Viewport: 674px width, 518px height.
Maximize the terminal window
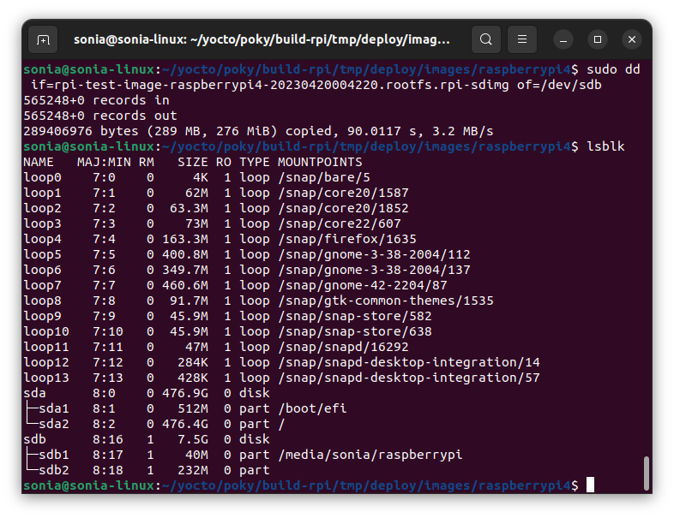(x=597, y=40)
